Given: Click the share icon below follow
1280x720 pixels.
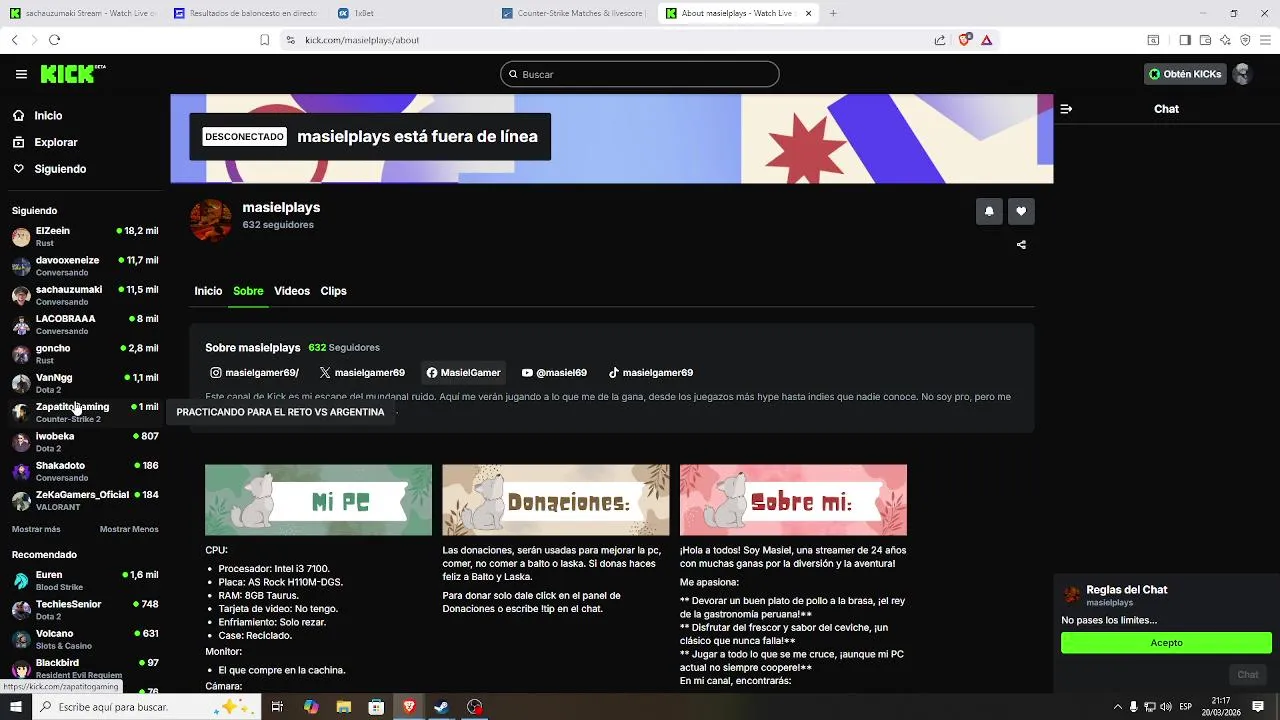Looking at the screenshot, I should pyautogui.click(x=1021, y=245).
